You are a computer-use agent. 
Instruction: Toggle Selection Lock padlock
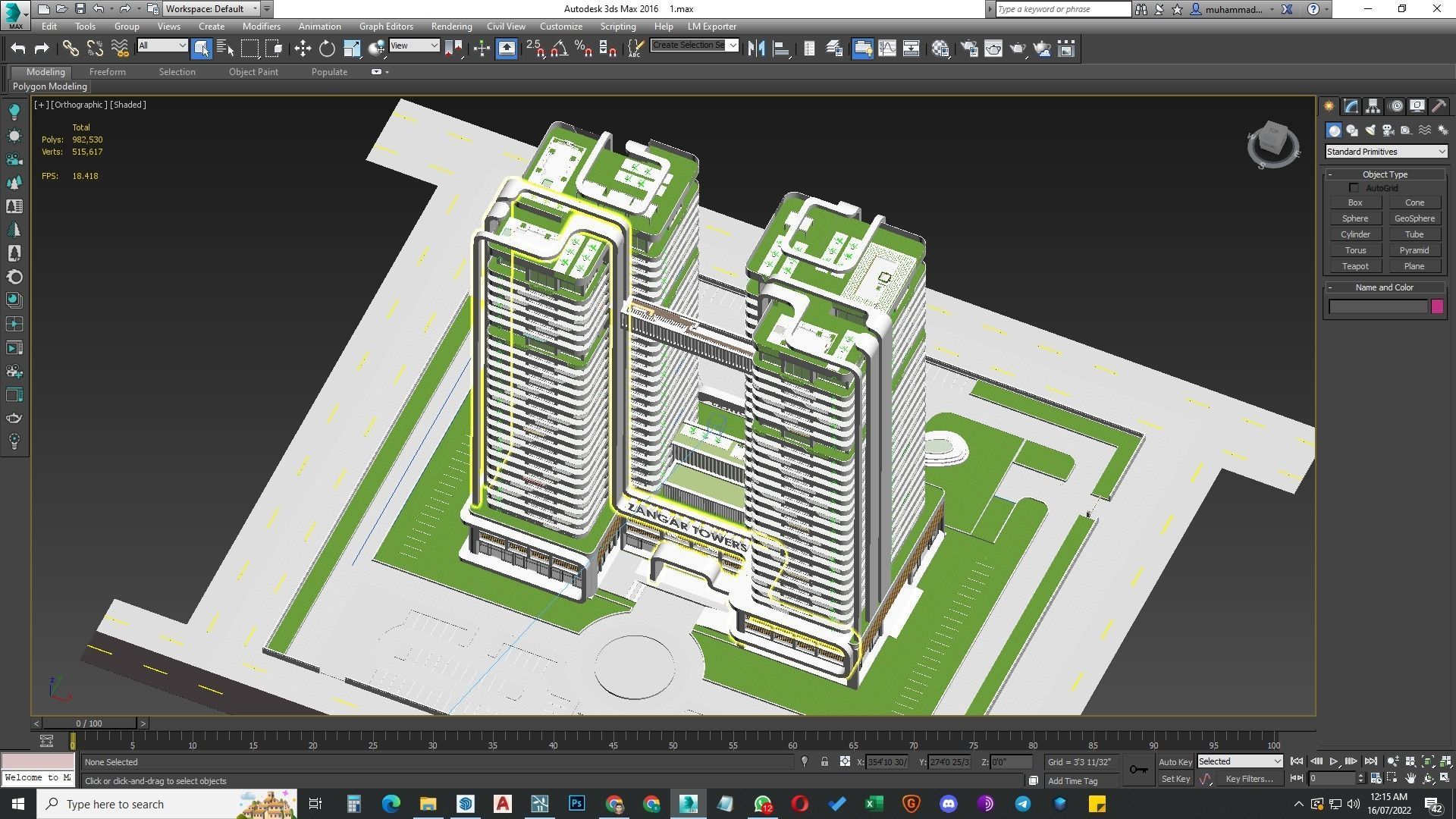pyautogui.click(x=824, y=762)
